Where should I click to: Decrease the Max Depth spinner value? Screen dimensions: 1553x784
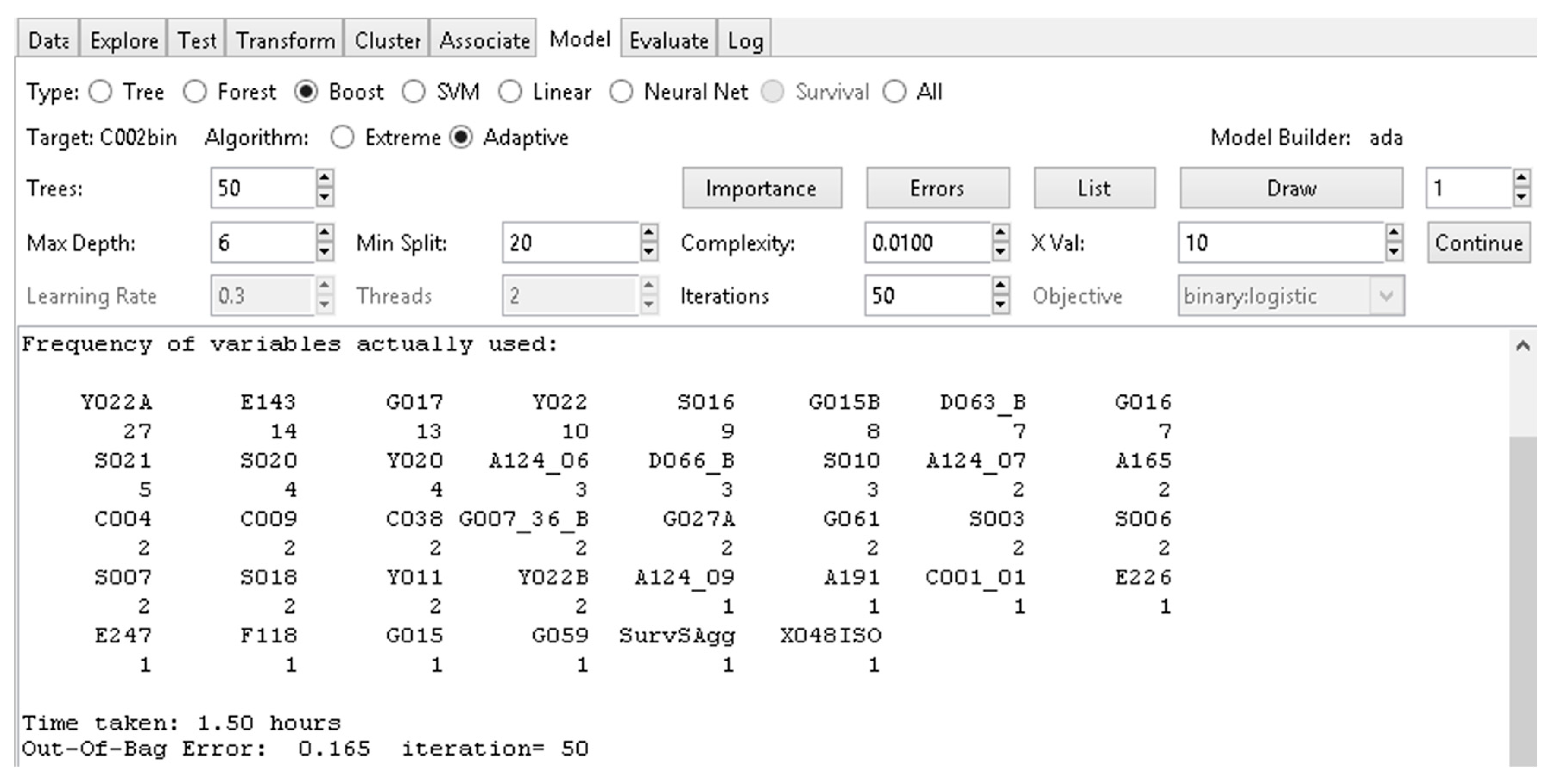tap(324, 252)
